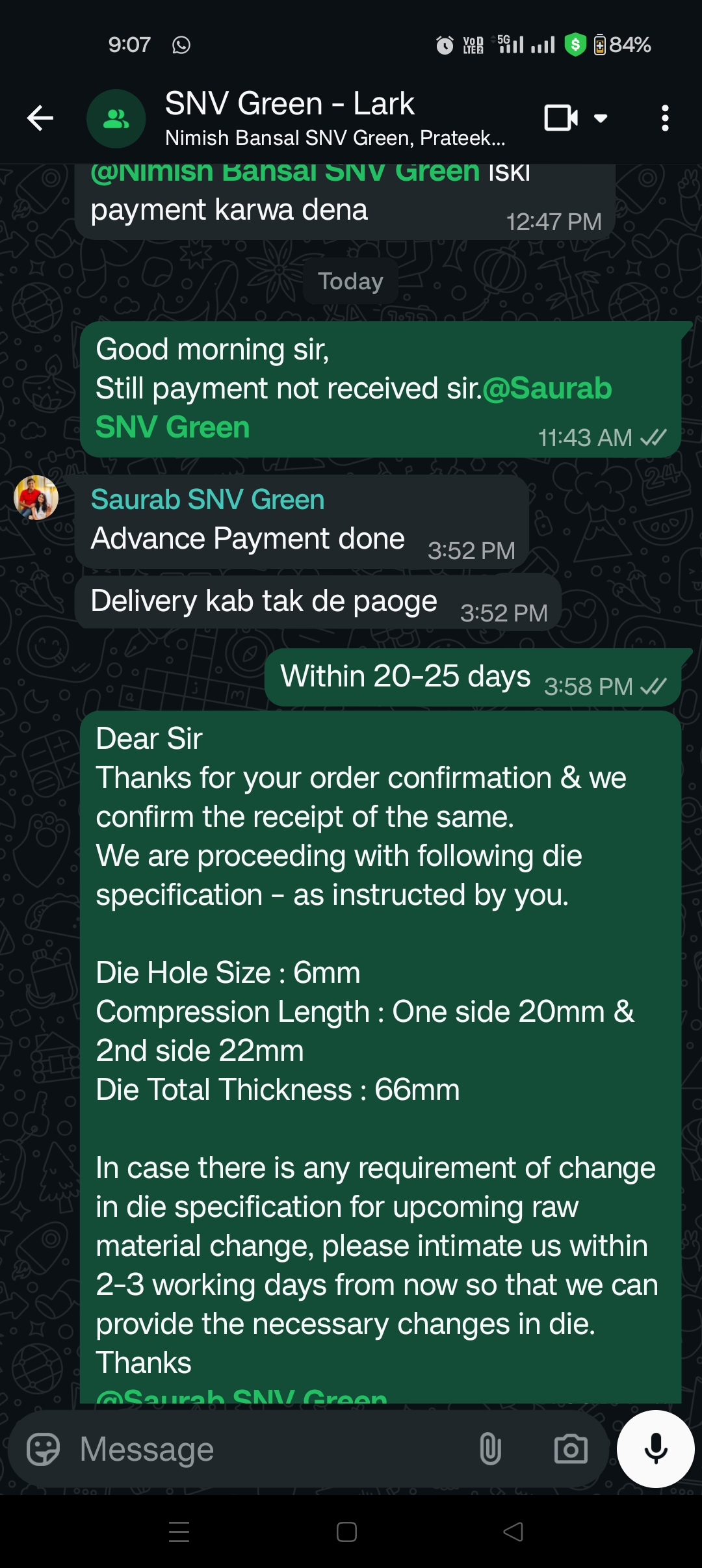The width and height of the screenshot is (702, 1568).
Task: Focus the Message text input field
Action: 273,1449
